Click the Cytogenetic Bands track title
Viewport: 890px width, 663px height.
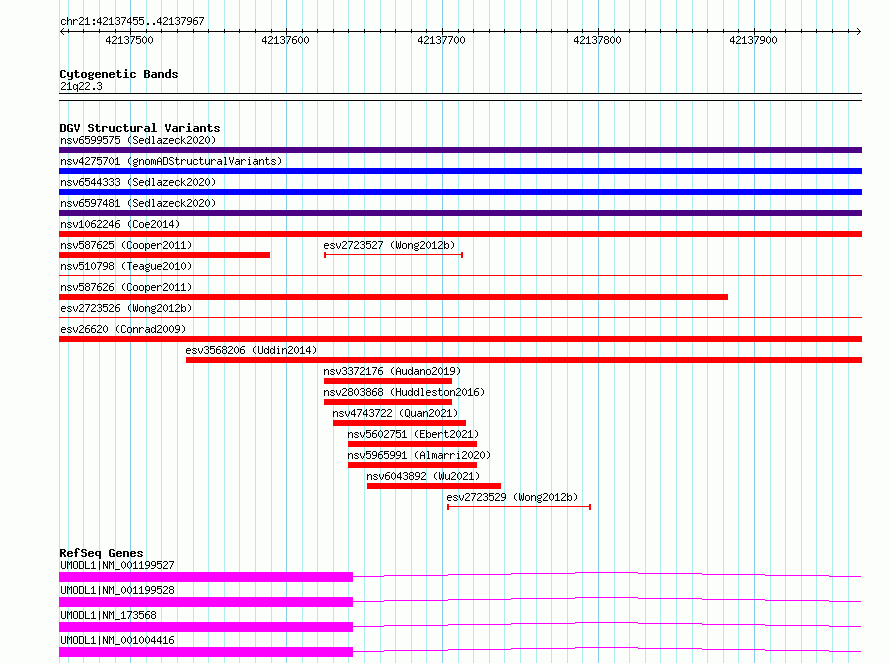(119, 74)
